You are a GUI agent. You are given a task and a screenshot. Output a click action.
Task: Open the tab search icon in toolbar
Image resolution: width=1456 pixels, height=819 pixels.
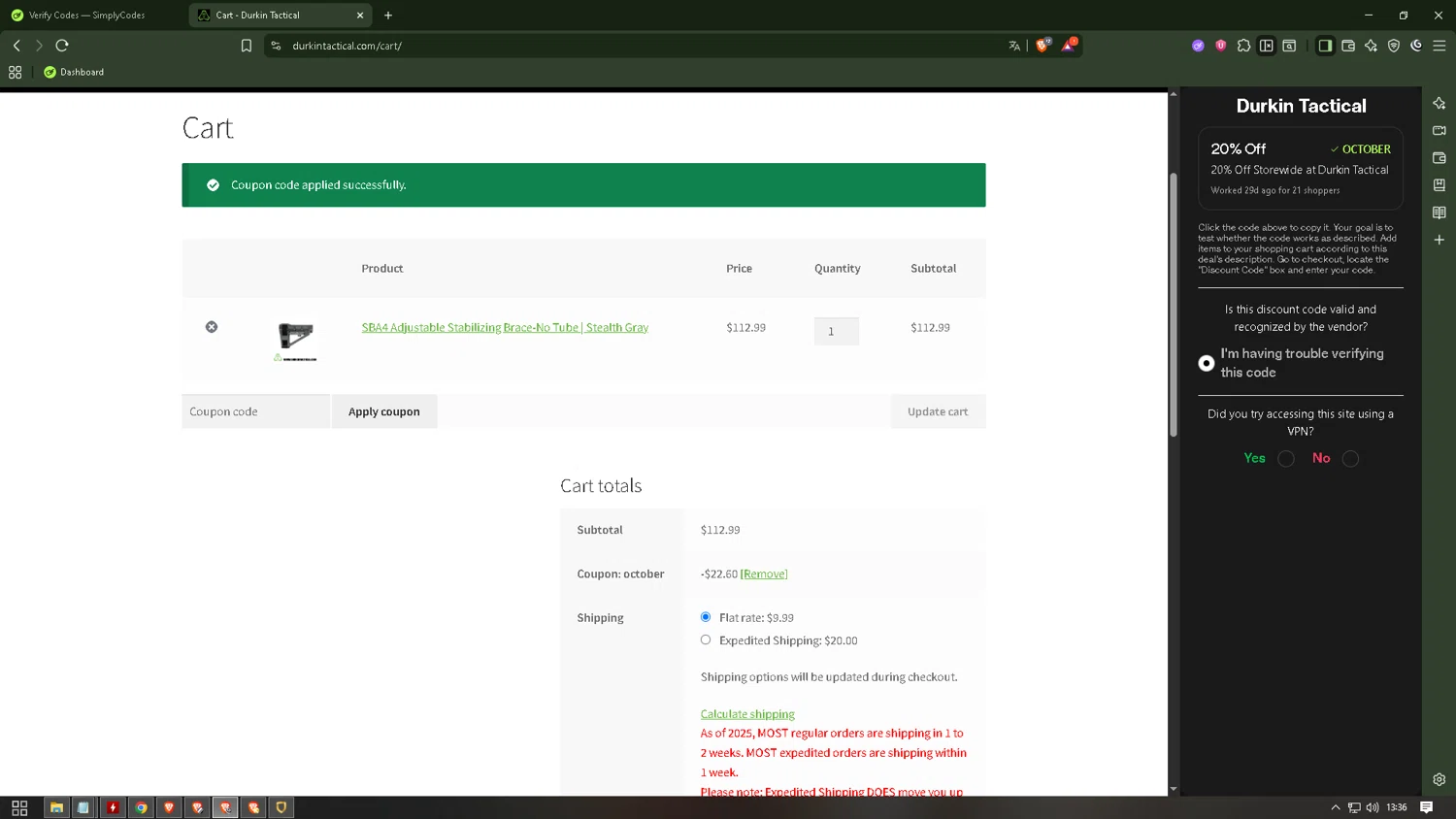tap(1289, 46)
